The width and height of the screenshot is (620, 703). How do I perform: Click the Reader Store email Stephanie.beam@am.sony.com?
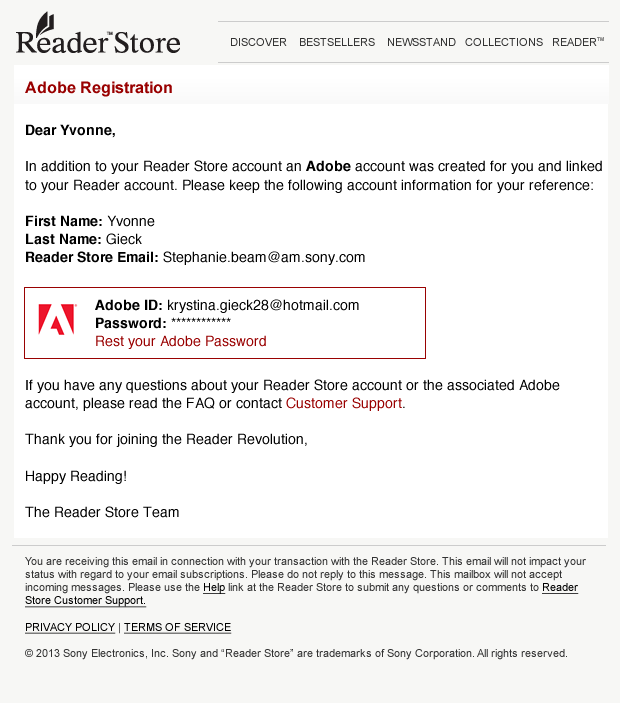coord(264,257)
